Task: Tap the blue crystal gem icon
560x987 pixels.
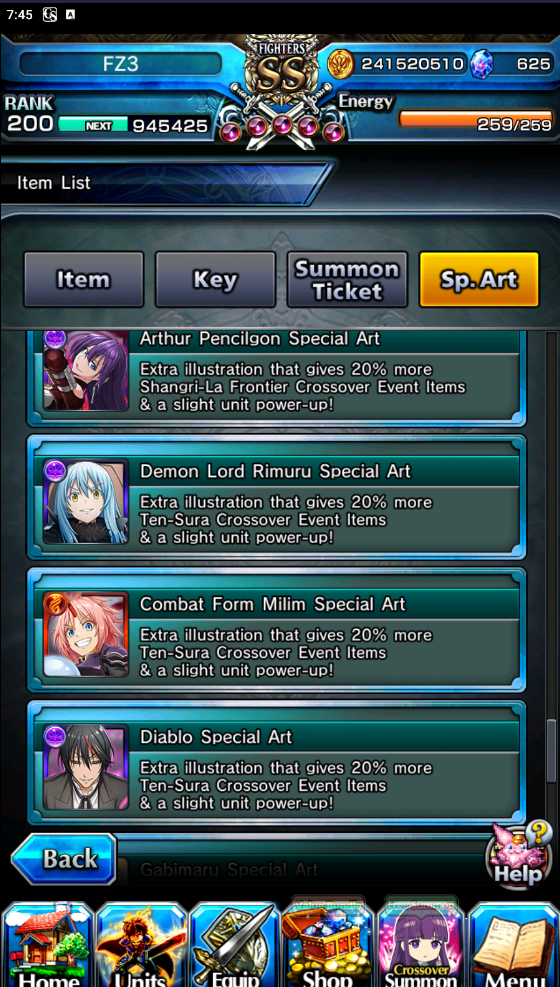Action: tap(481, 64)
